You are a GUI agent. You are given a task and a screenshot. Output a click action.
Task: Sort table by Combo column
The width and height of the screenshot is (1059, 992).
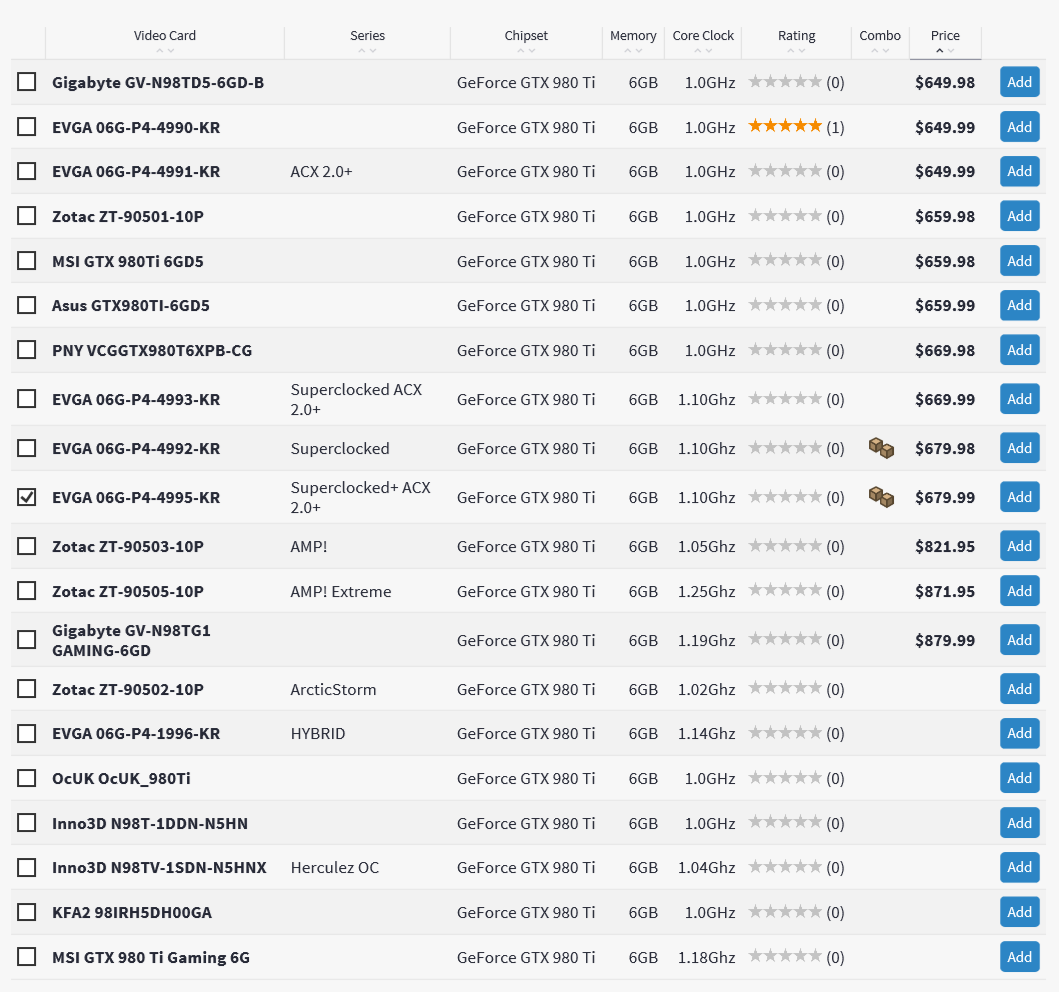(x=880, y=36)
